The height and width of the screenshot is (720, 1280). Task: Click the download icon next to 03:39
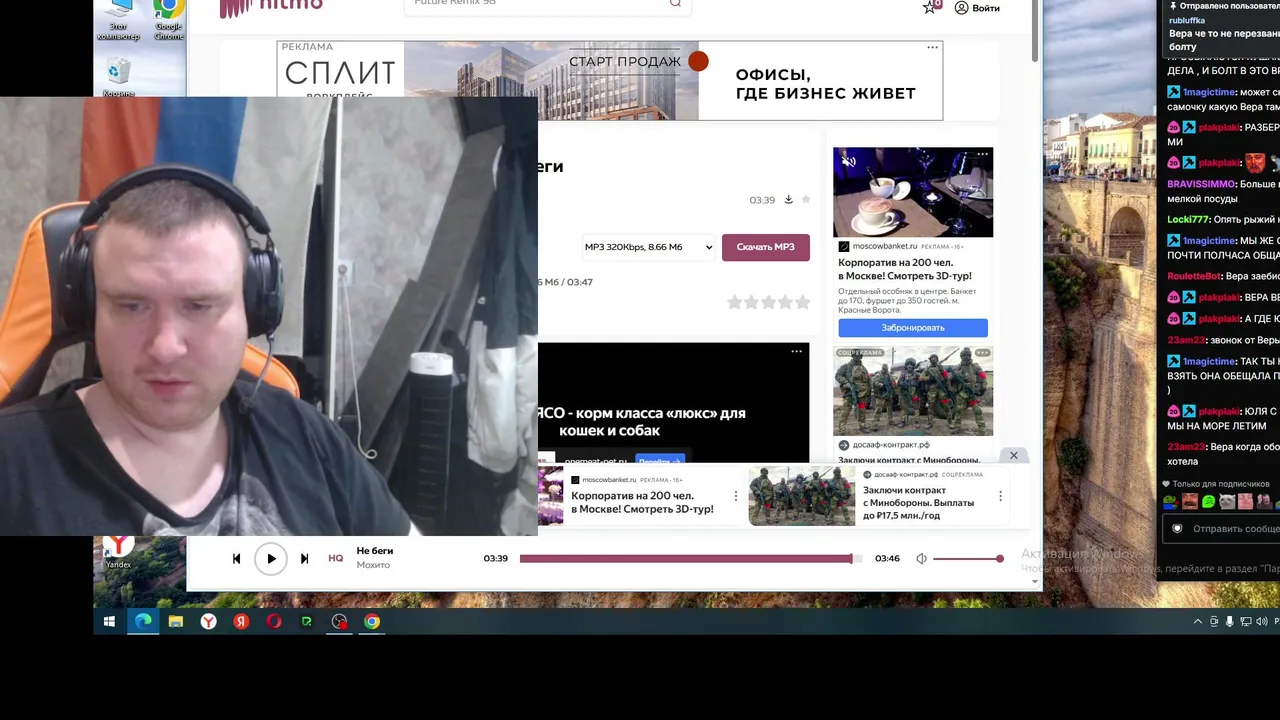tap(788, 199)
